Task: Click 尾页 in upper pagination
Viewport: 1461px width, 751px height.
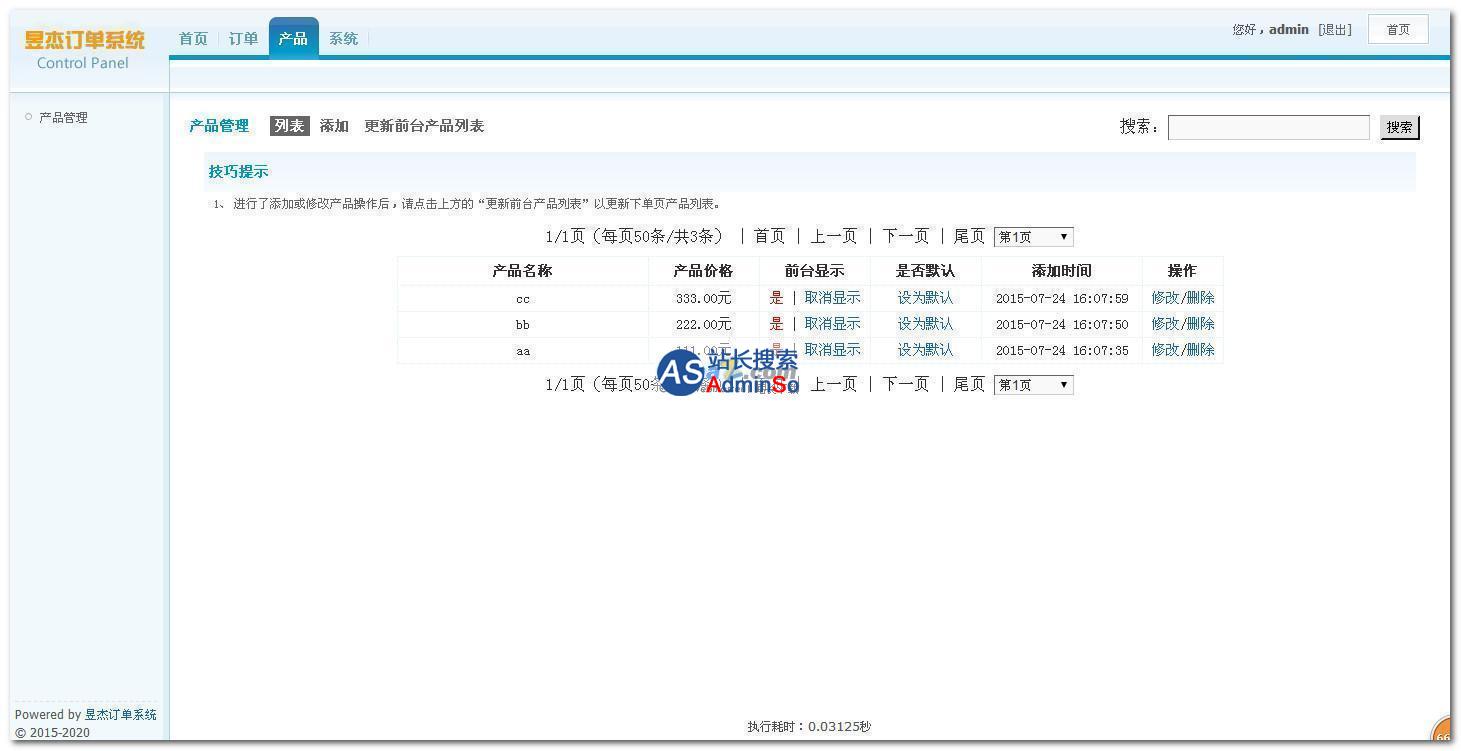Action: click(x=969, y=236)
